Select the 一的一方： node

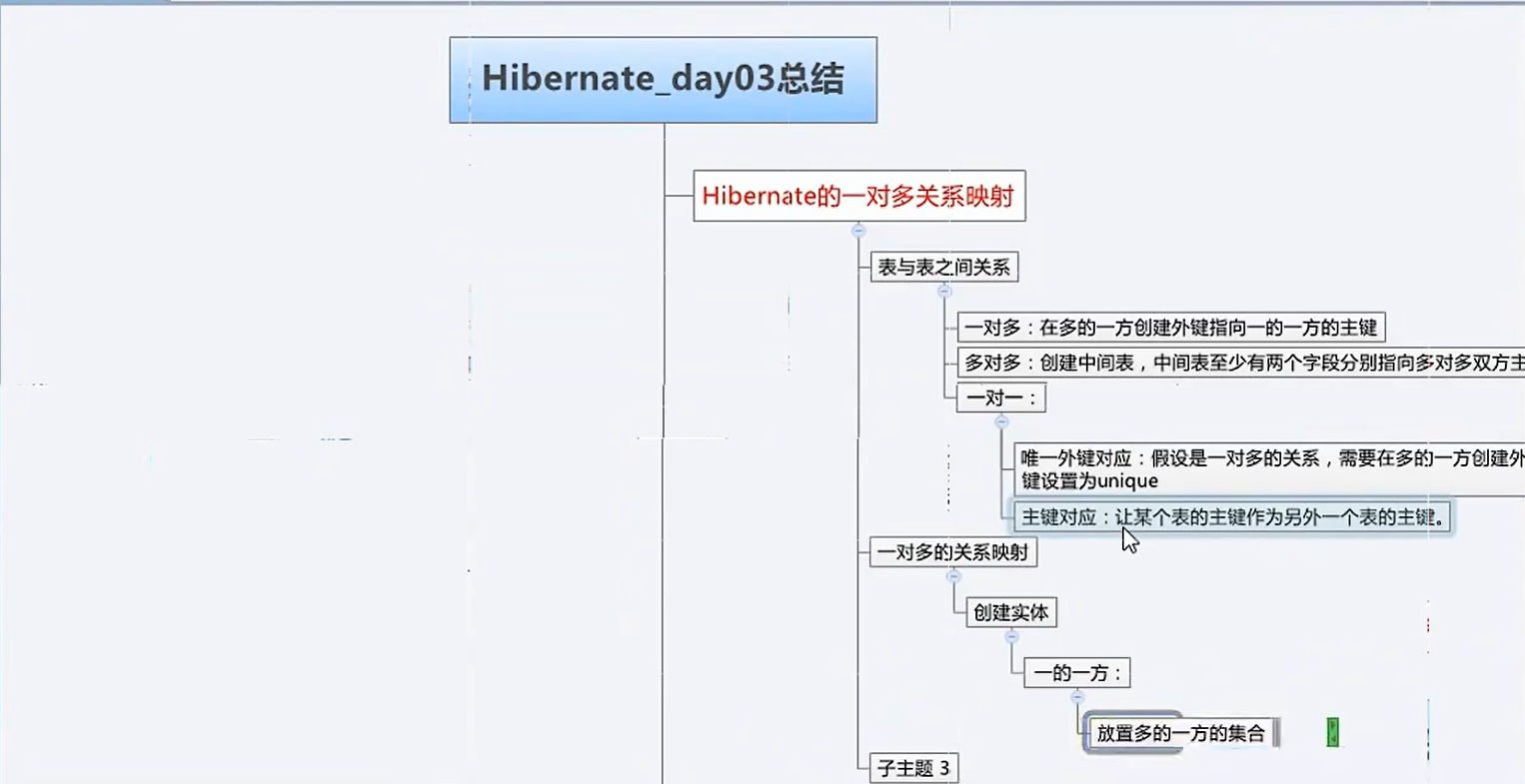[x=1077, y=673]
